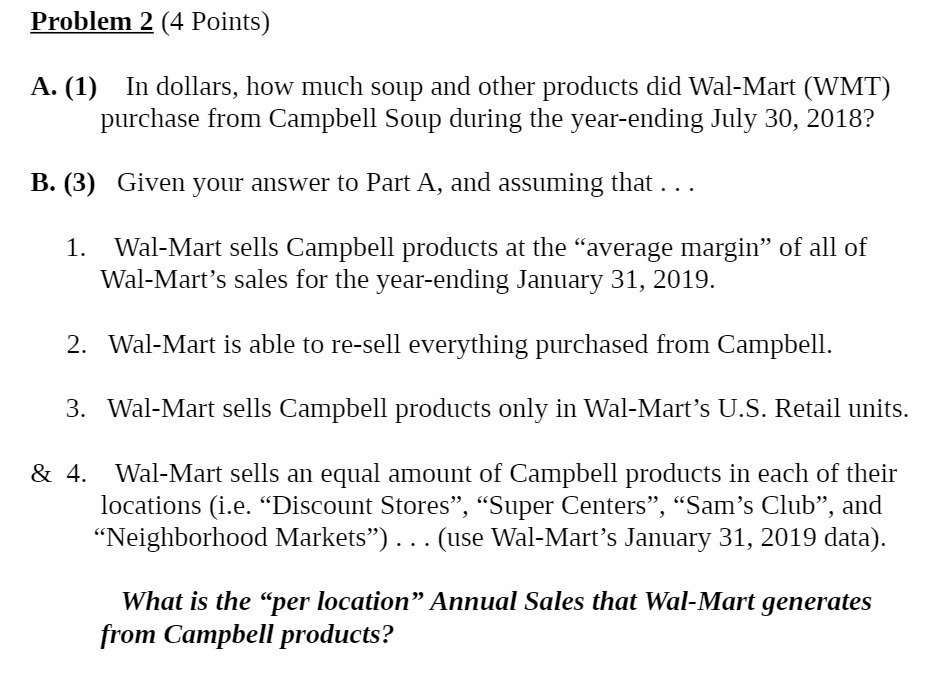This screenshot has width=951, height=687.
Task: Click "Campbell Soup" in Part A question
Action: pos(355,119)
